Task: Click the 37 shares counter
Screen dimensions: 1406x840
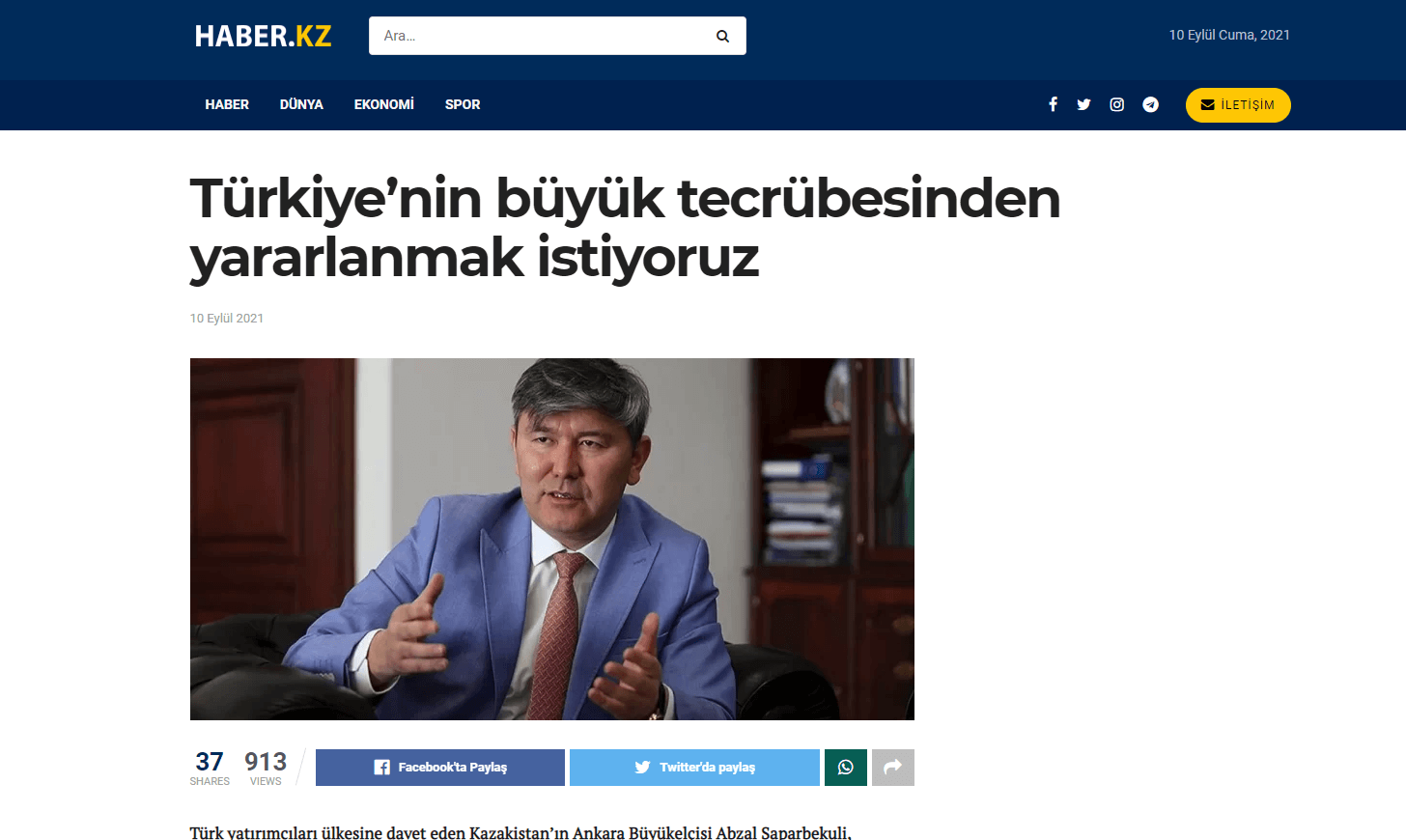Action: click(210, 768)
